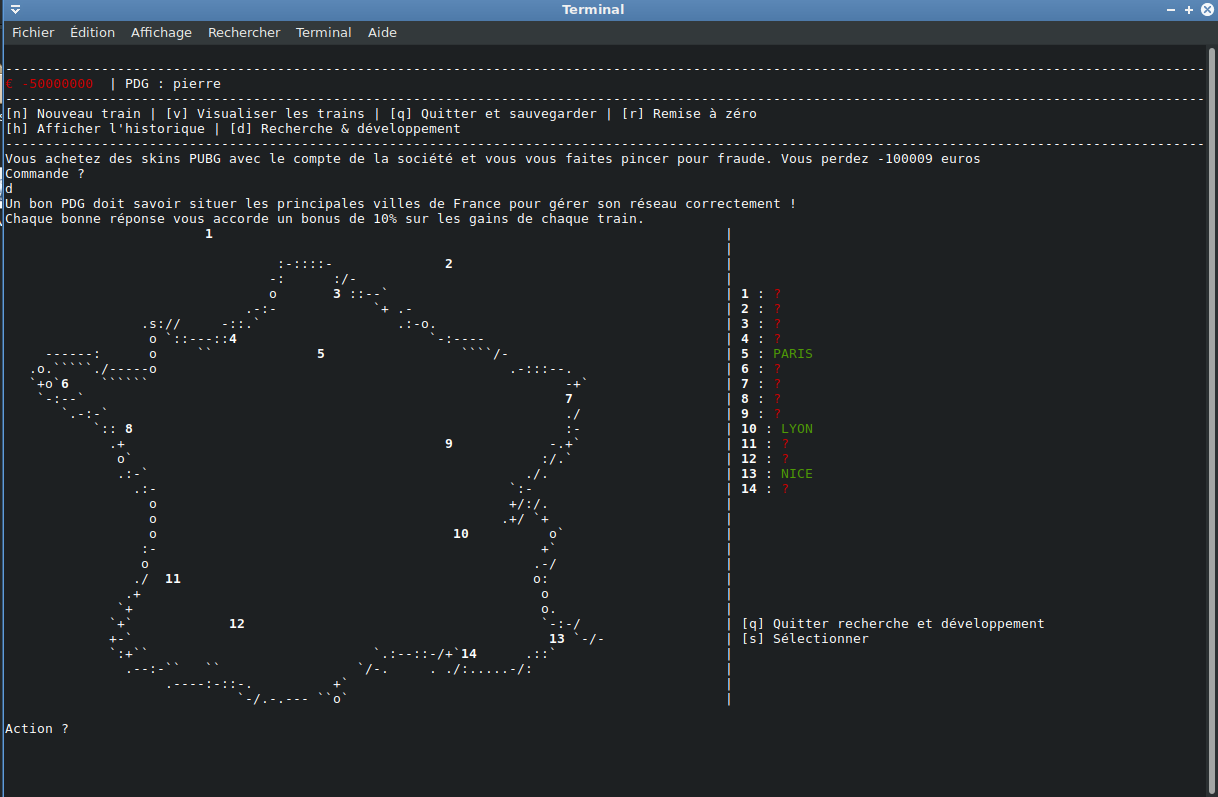Open the Édition menu
Screen dimensions: 1218x797
click(x=92, y=32)
